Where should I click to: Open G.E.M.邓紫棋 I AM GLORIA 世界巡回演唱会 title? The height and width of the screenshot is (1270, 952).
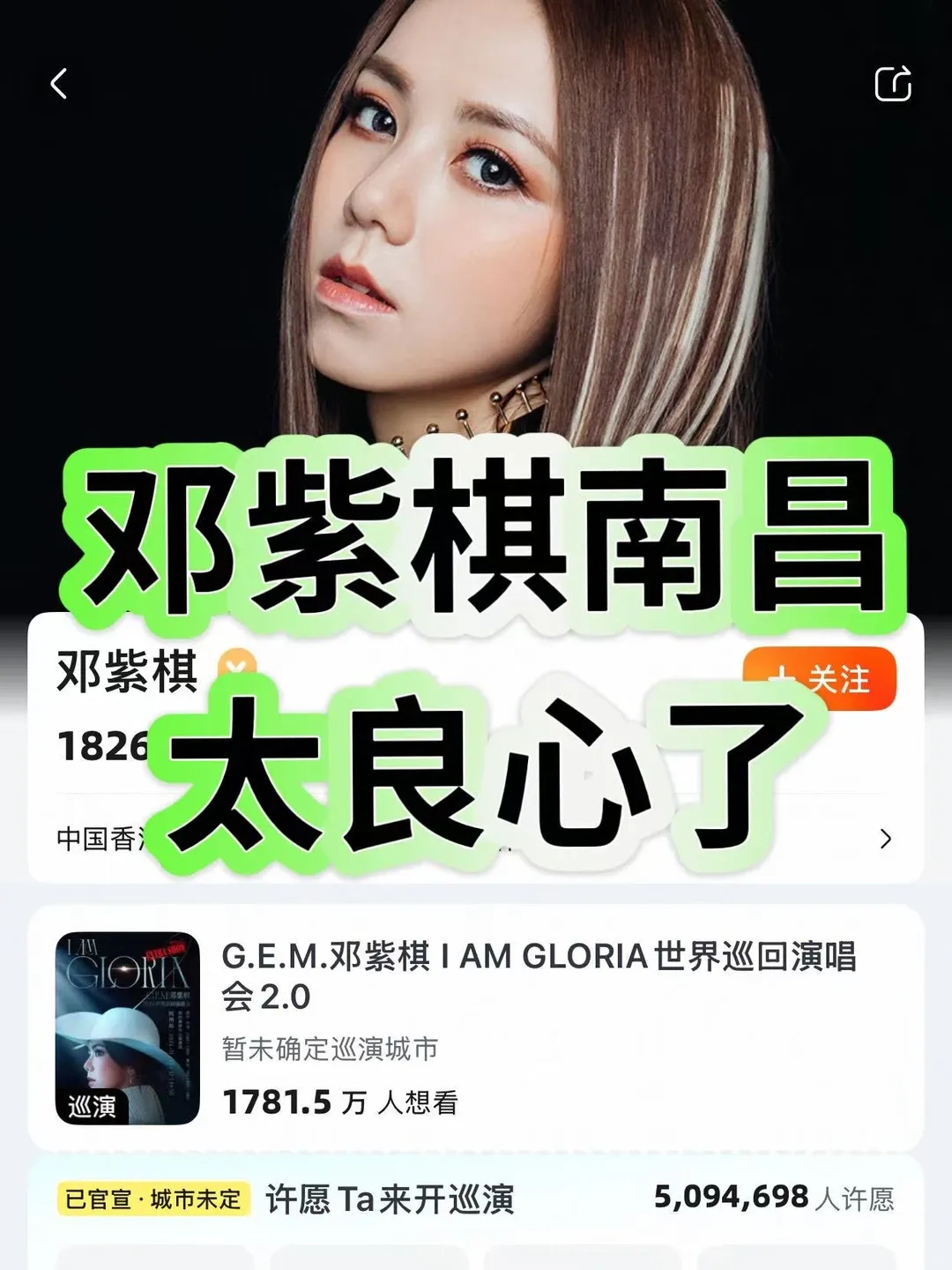[x=539, y=976]
